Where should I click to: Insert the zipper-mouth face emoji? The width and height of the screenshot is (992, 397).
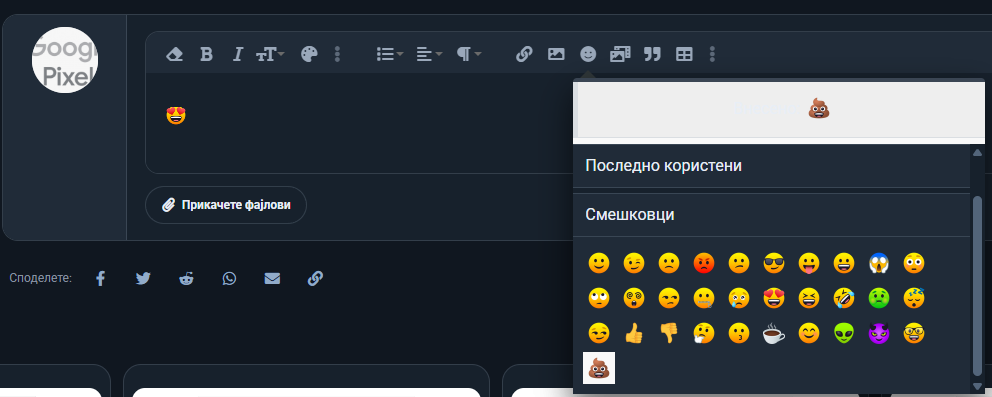coord(704,298)
